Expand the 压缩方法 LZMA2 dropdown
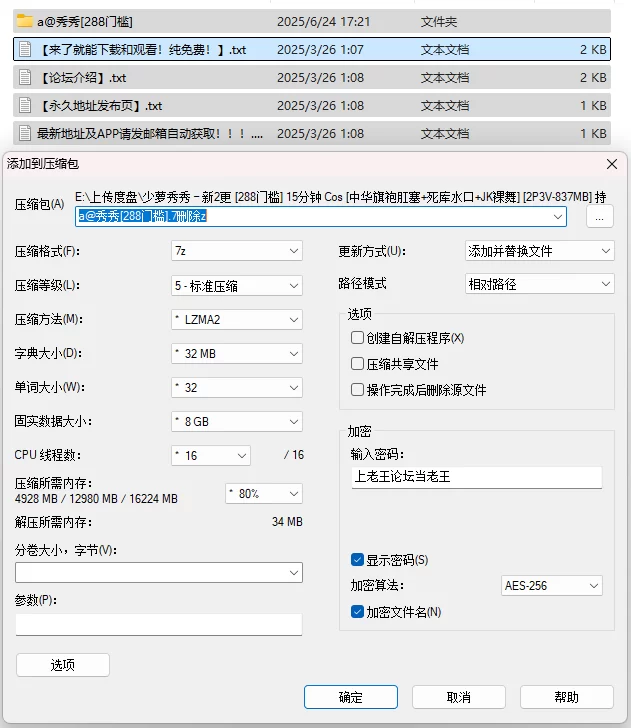631x728 pixels. pyautogui.click(x=237, y=319)
